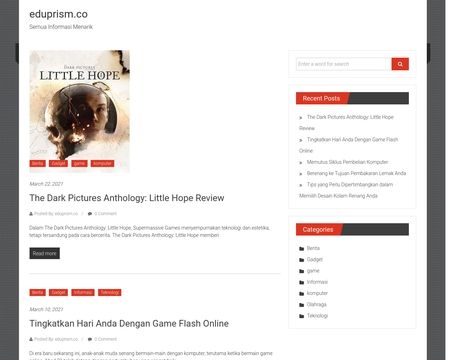Select Informasi tag above Game Flash post
Image resolution: width=450 pixels, height=360 pixels.
click(83, 292)
